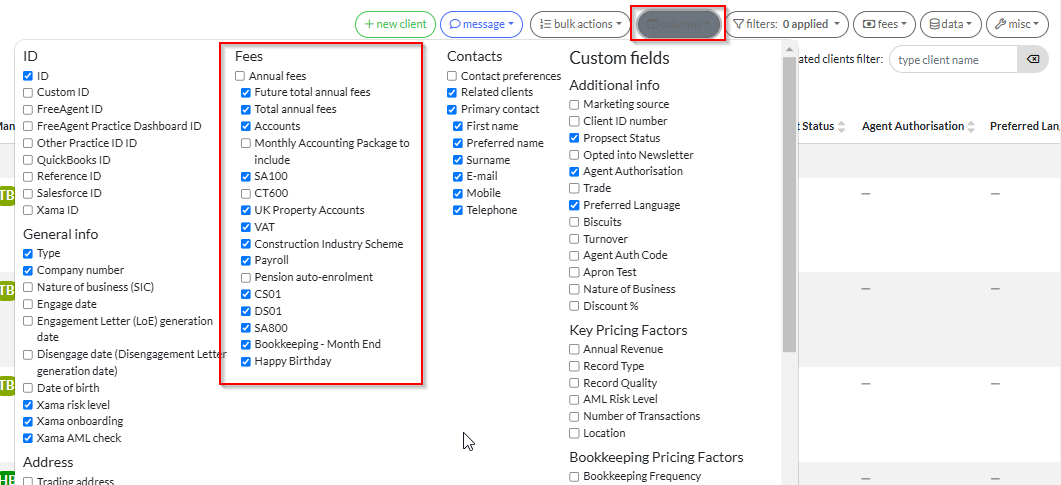Open the message dropdown

click(481, 24)
